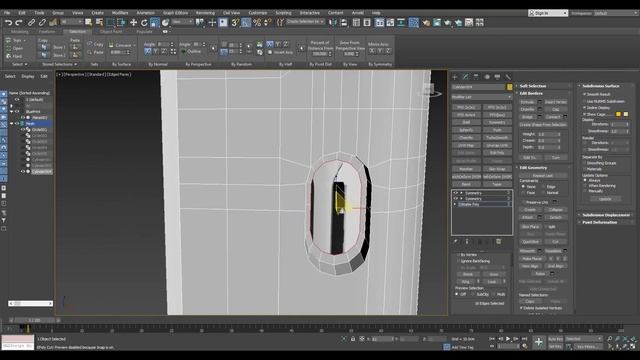
Task: Open Select by Name dialog
Action: coord(99,22)
